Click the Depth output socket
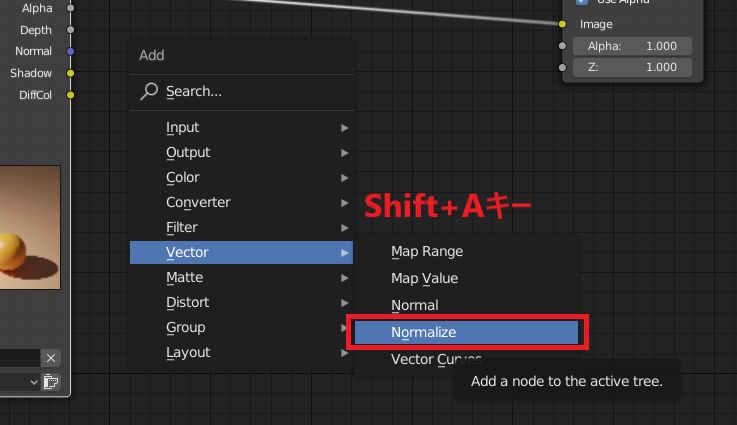Screen dimensions: 737x425 pyautogui.click(x=71, y=30)
